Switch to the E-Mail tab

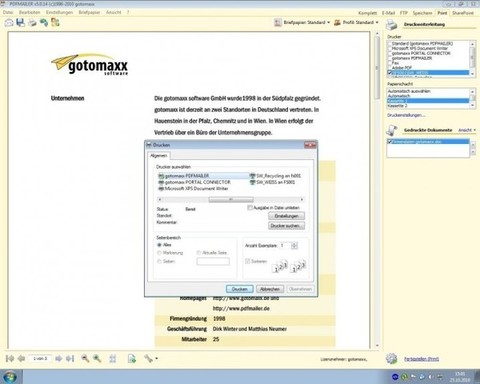tap(388, 13)
